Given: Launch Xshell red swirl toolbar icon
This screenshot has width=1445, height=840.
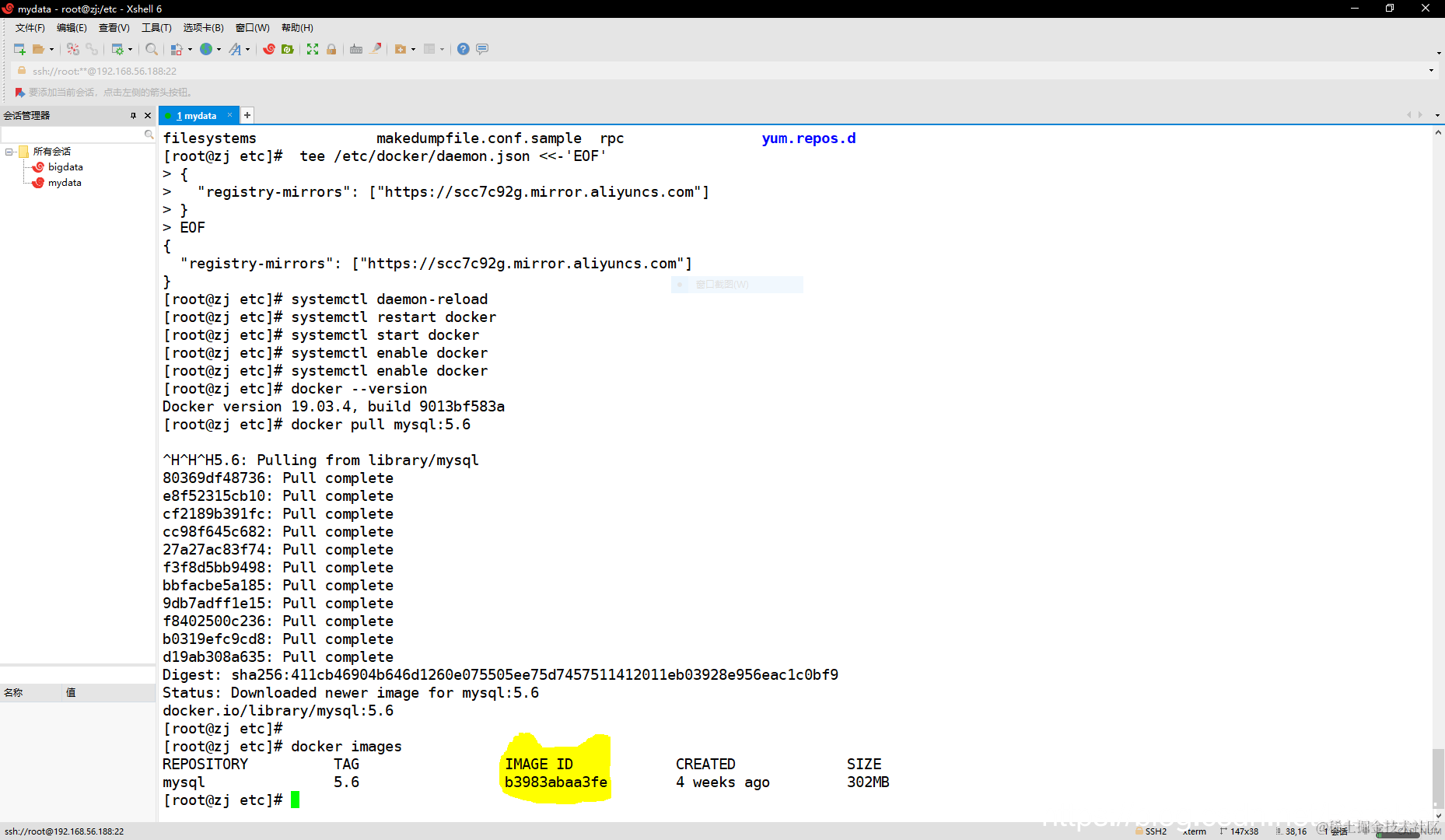Looking at the screenshot, I should point(269,49).
